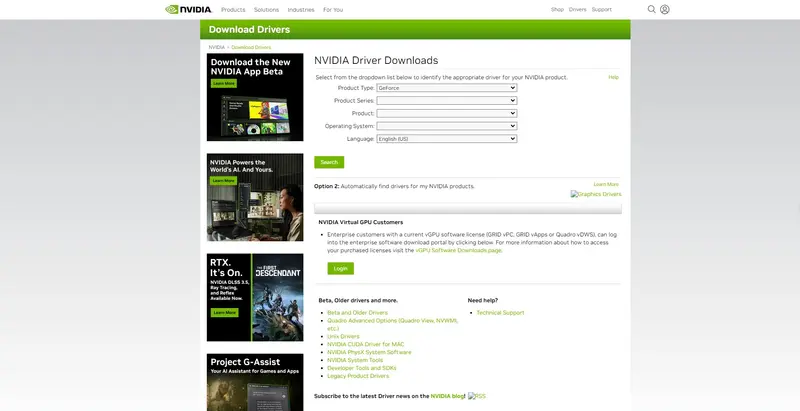
Task: Open the Products menu in navbar
Action: click(233, 9)
